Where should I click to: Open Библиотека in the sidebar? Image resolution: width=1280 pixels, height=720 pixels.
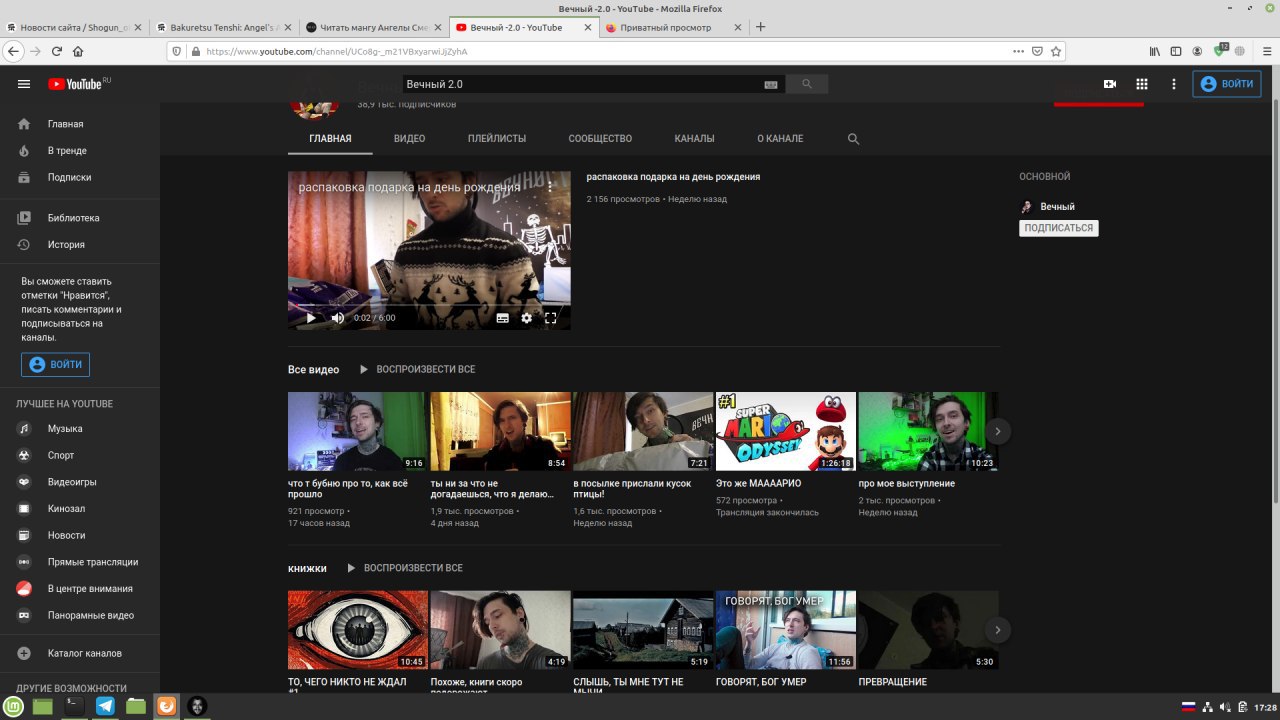point(80,218)
